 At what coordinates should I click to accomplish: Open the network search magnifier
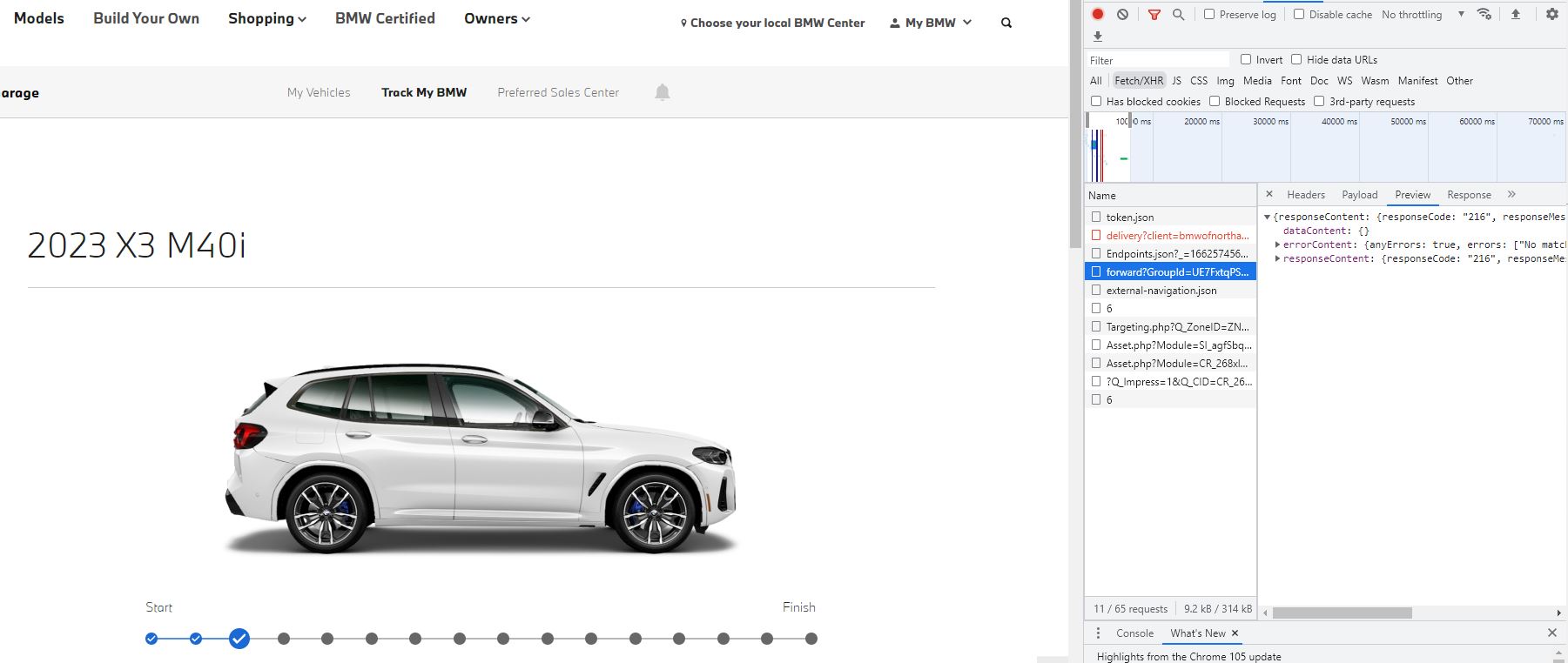(1178, 14)
